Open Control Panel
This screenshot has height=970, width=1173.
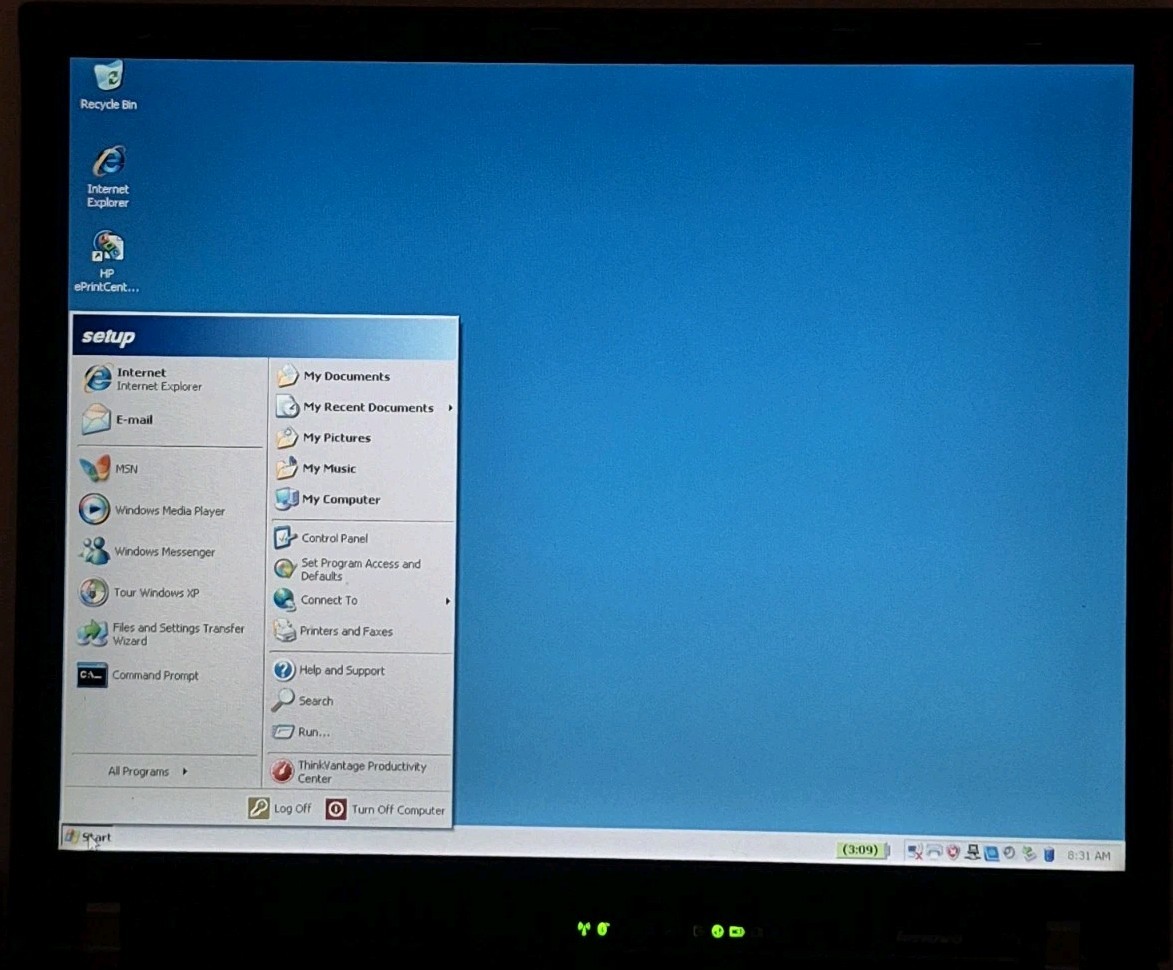362,538
